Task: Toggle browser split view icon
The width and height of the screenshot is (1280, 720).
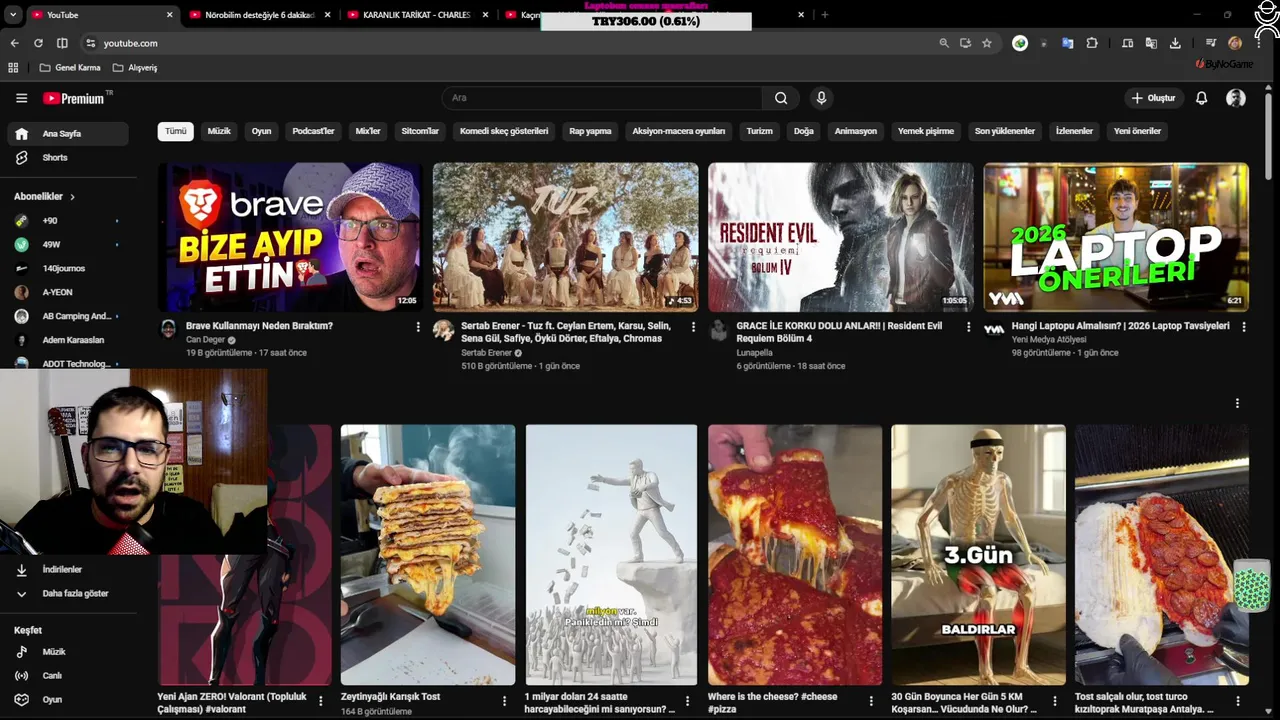Action: pos(62,43)
